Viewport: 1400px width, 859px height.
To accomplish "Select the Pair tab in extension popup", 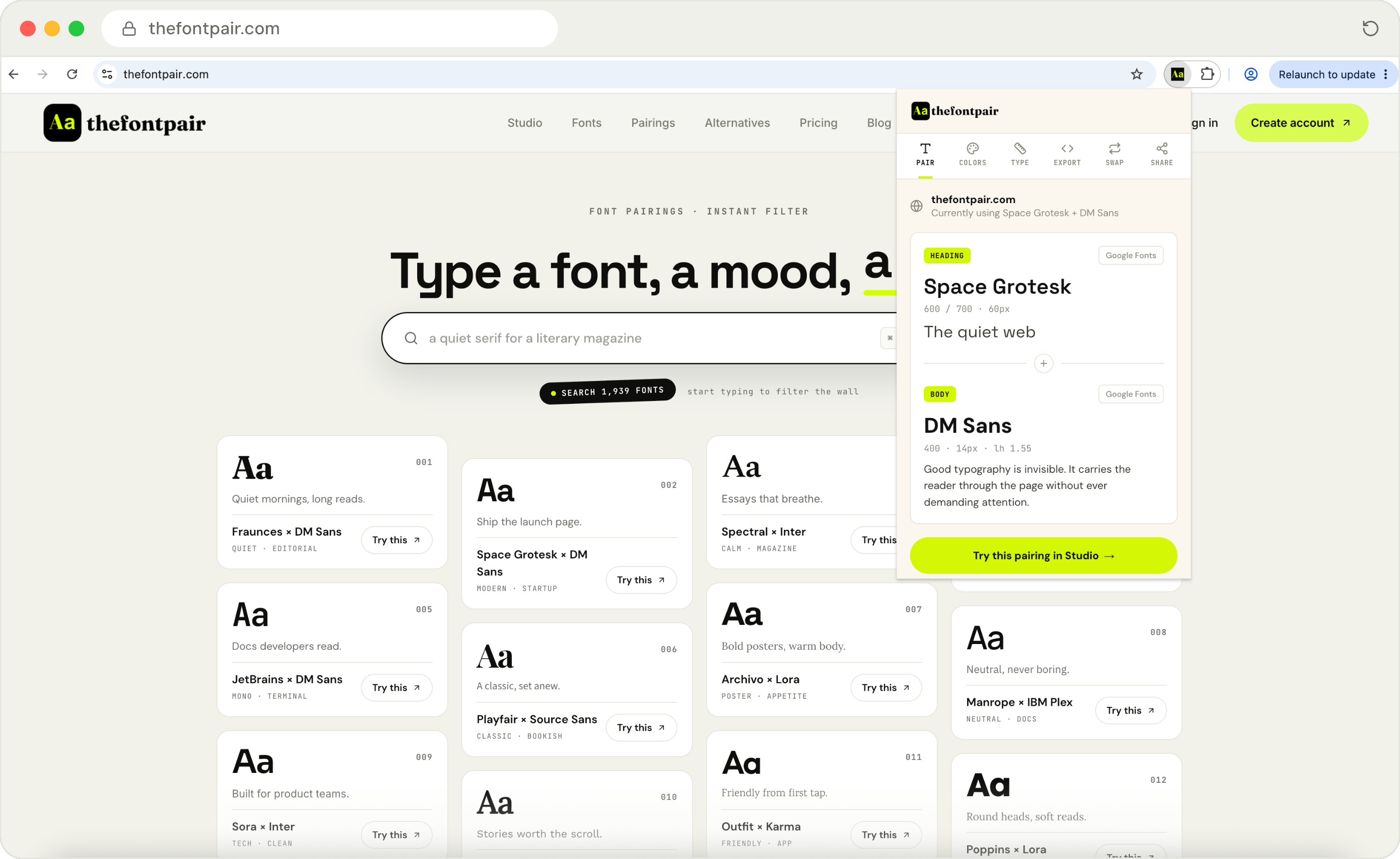I will coord(925,155).
